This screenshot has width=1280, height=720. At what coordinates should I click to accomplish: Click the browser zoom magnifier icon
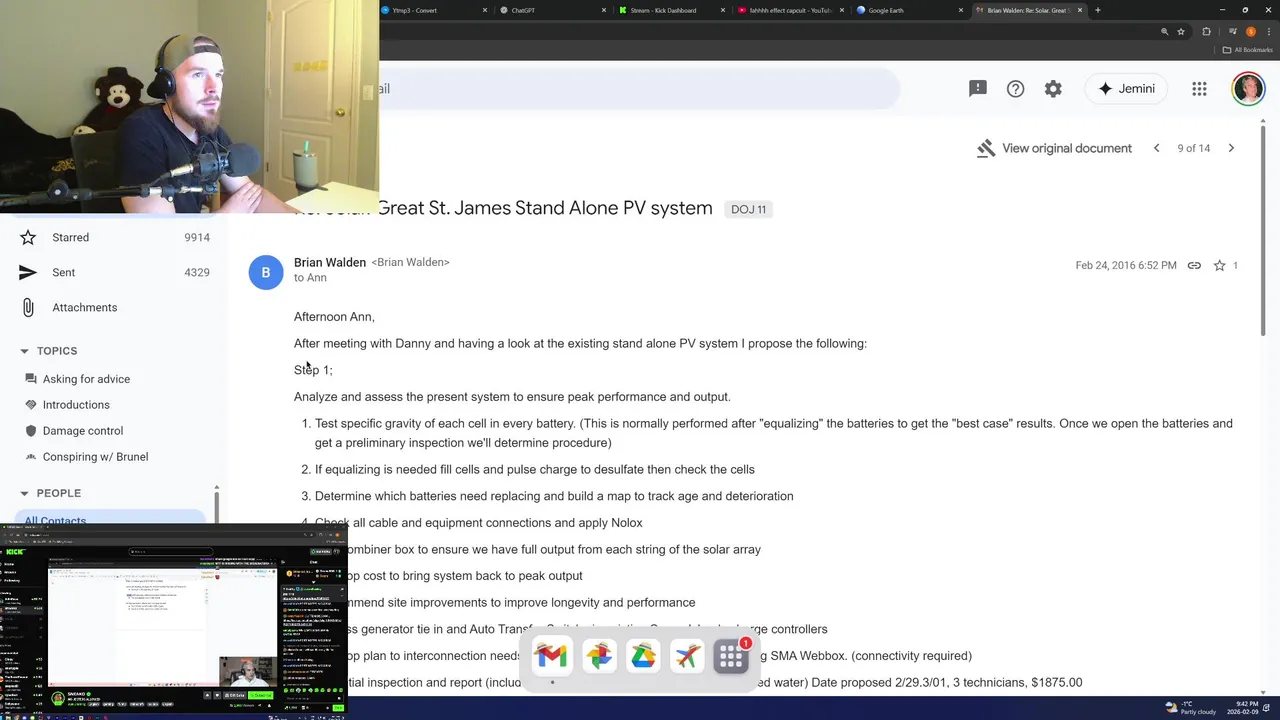point(1164,32)
